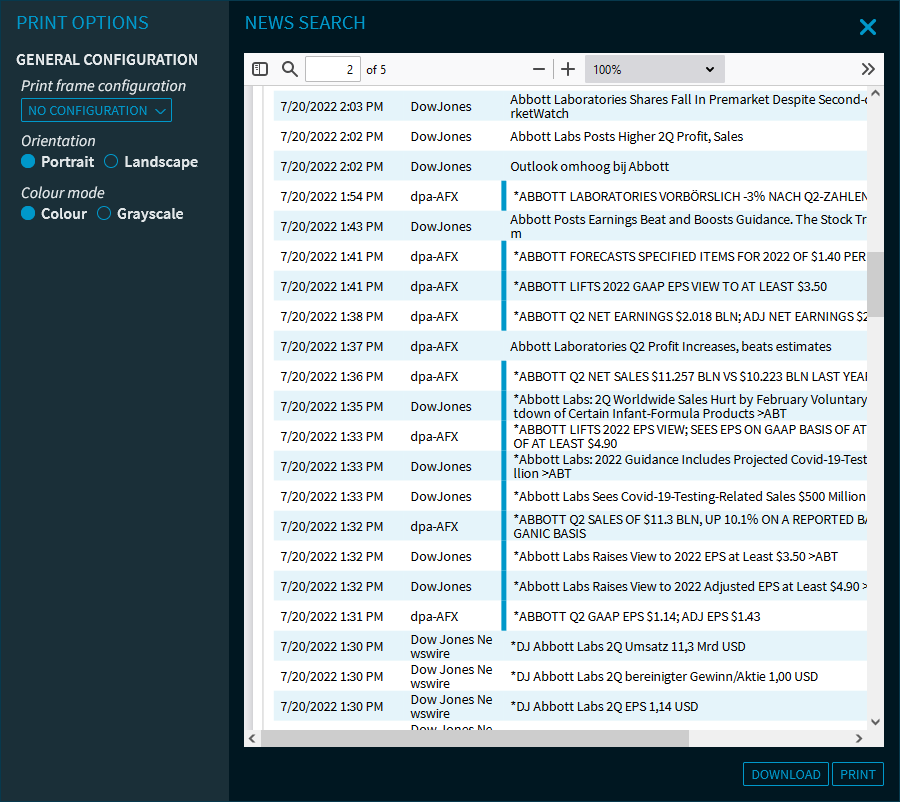The width and height of the screenshot is (900, 802).
Task: Open the NO CONFIGURATION dropdown
Action: pyautogui.click(x=96, y=111)
